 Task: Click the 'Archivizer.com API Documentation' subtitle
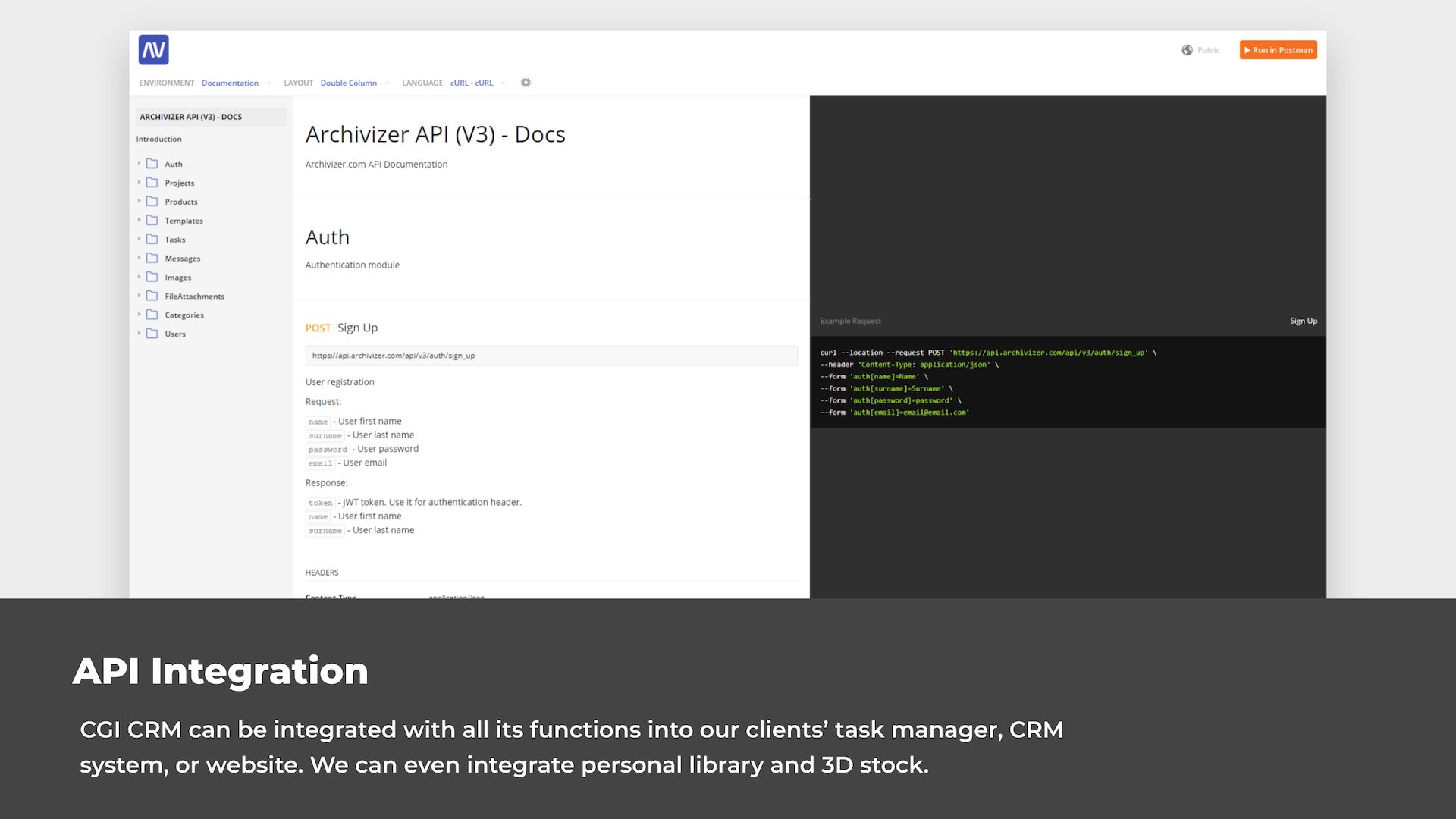click(376, 165)
